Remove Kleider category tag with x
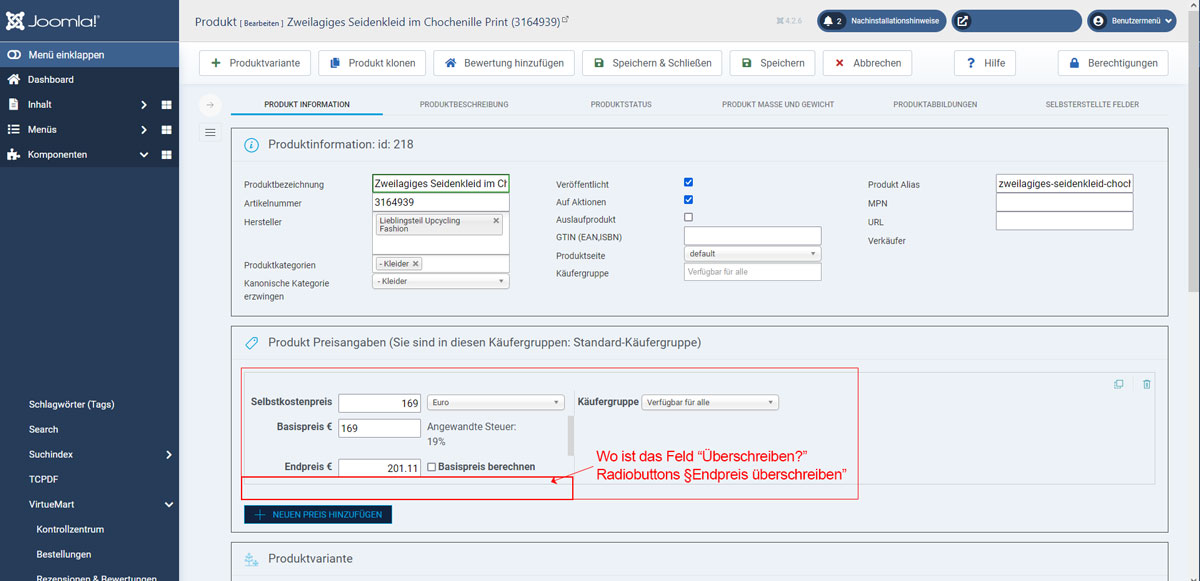 (416, 264)
